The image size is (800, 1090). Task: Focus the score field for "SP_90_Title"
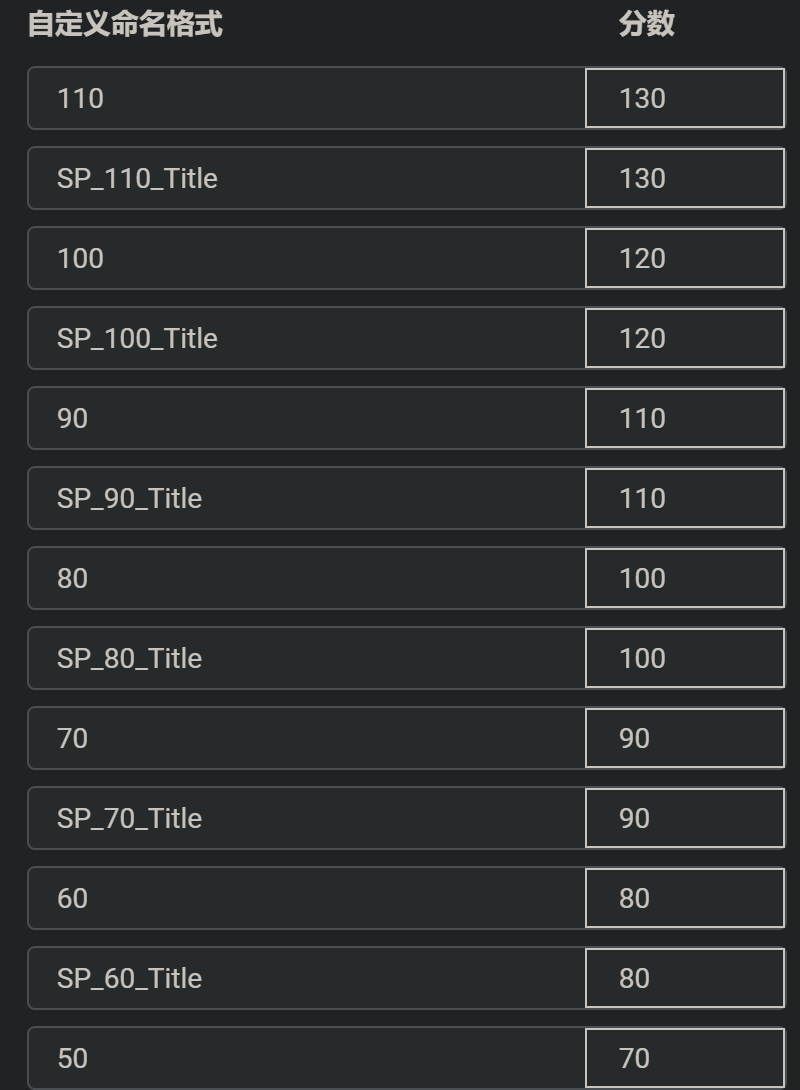[x=684, y=498]
